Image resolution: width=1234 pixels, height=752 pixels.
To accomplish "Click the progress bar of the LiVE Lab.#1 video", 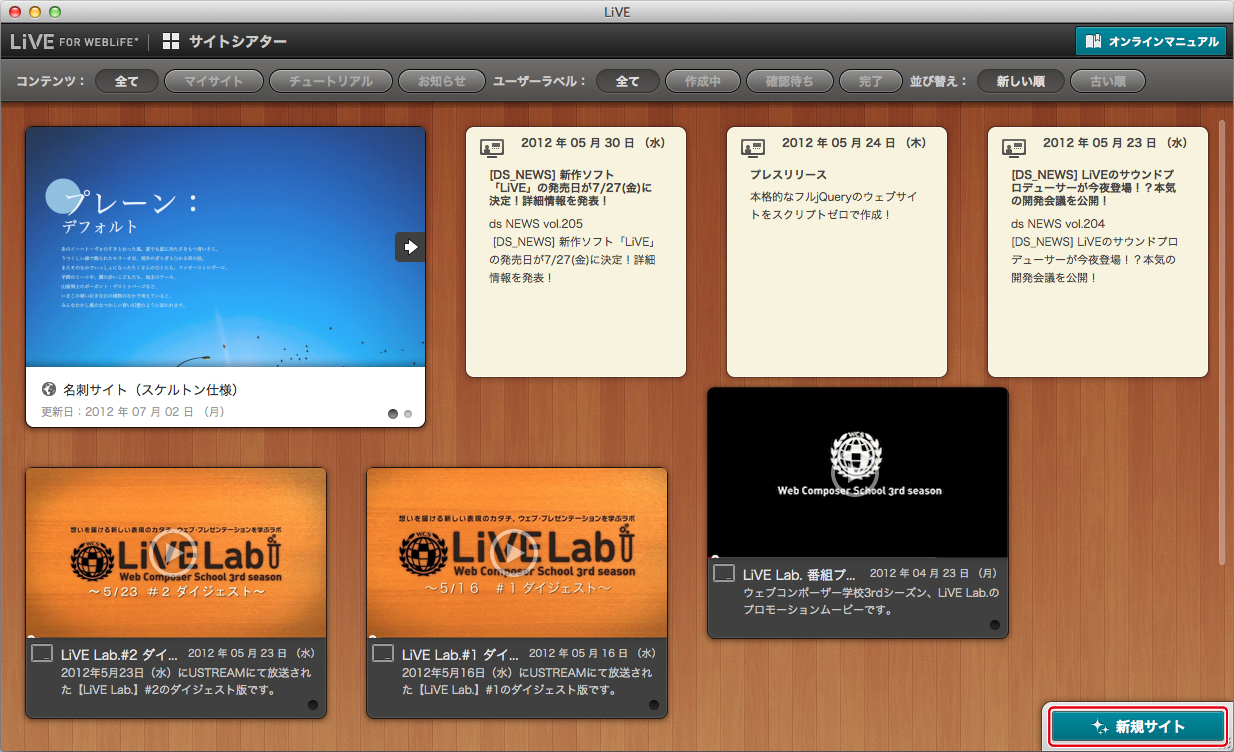I will pos(517,636).
